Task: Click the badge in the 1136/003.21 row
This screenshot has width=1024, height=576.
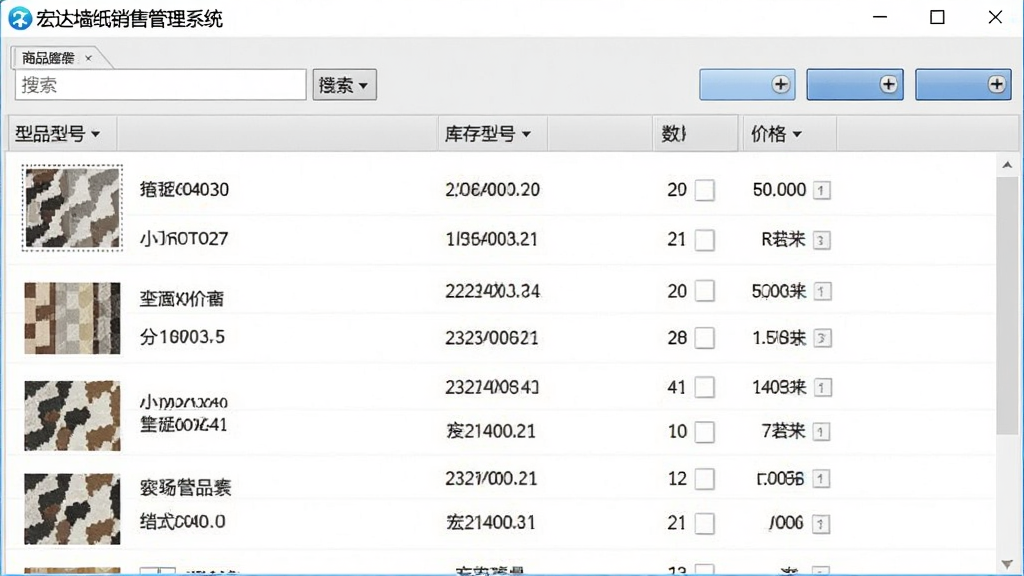Action: (x=822, y=240)
